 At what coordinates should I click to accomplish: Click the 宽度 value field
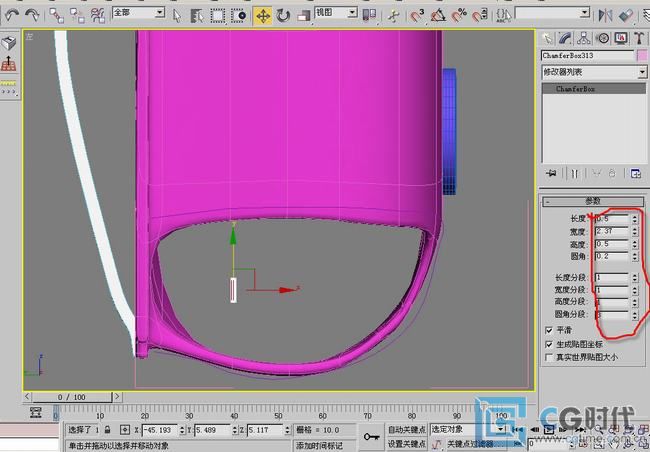click(612, 231)
